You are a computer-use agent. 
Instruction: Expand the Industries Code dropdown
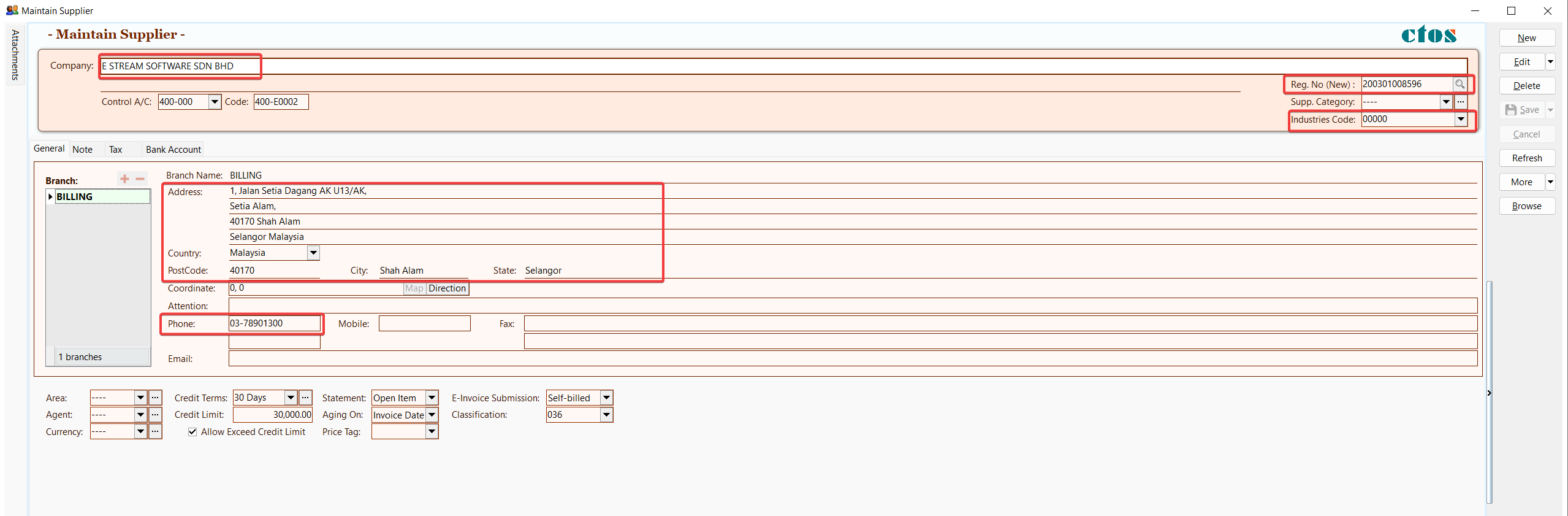point(1461,119)
